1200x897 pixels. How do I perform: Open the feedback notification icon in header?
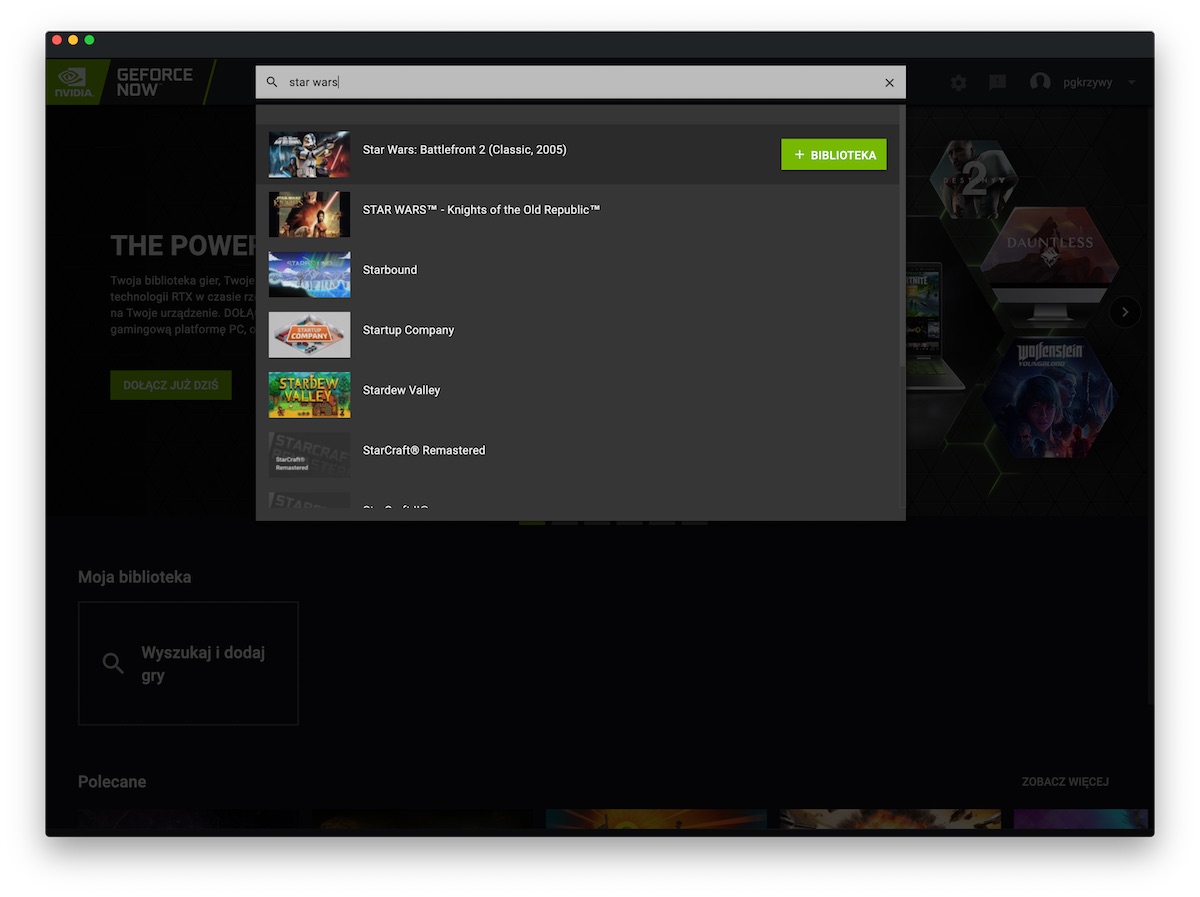click(x=997, y=83)
